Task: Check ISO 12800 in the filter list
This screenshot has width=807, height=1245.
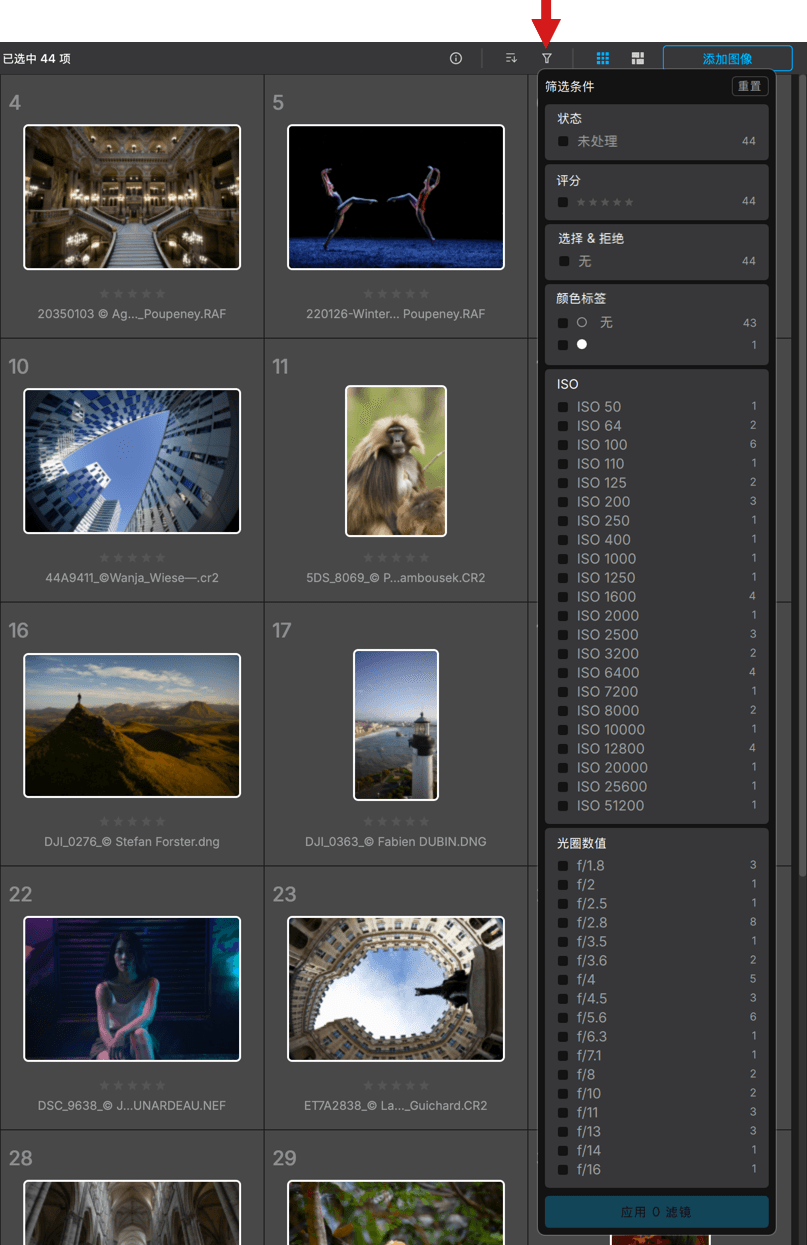Action: [563, 749]
